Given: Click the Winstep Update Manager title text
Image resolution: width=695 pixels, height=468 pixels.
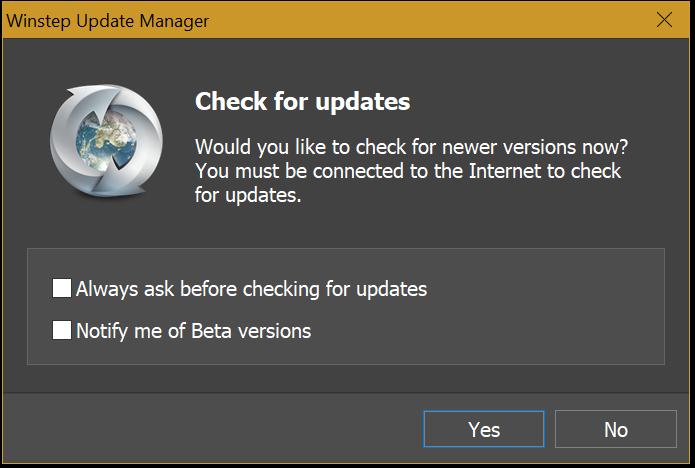Looking at the screenshot, I should point(108,21).
